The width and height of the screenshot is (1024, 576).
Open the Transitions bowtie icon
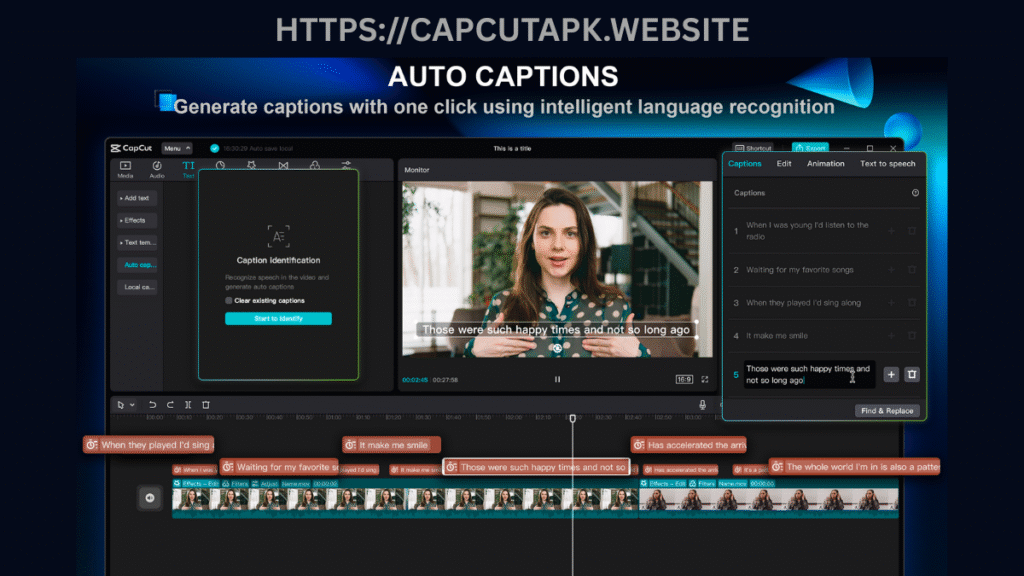pyautogui.click(x=283, y=166)
